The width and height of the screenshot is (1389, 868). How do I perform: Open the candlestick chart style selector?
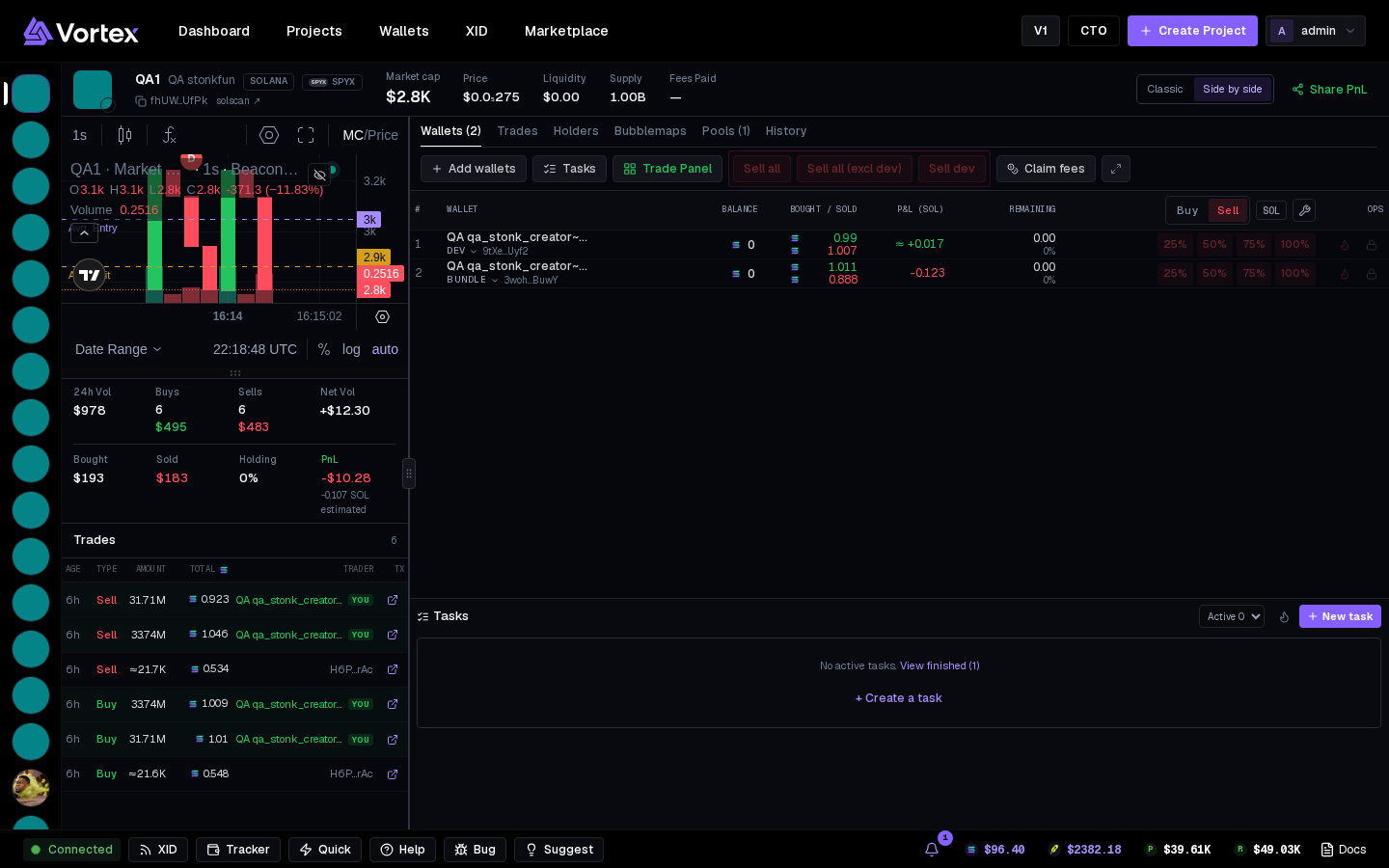124,135
